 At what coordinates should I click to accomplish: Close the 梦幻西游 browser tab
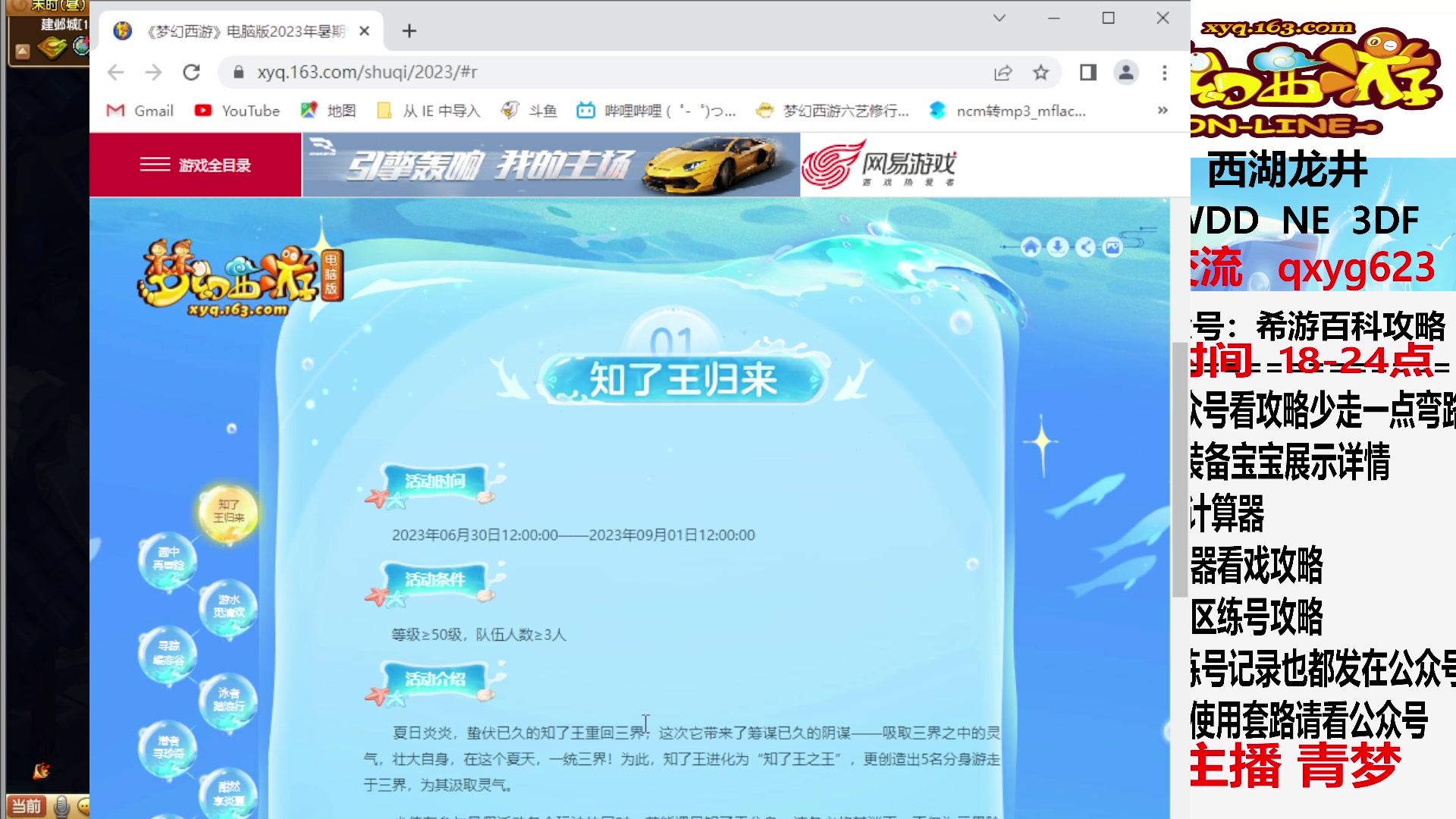[365, 31]
